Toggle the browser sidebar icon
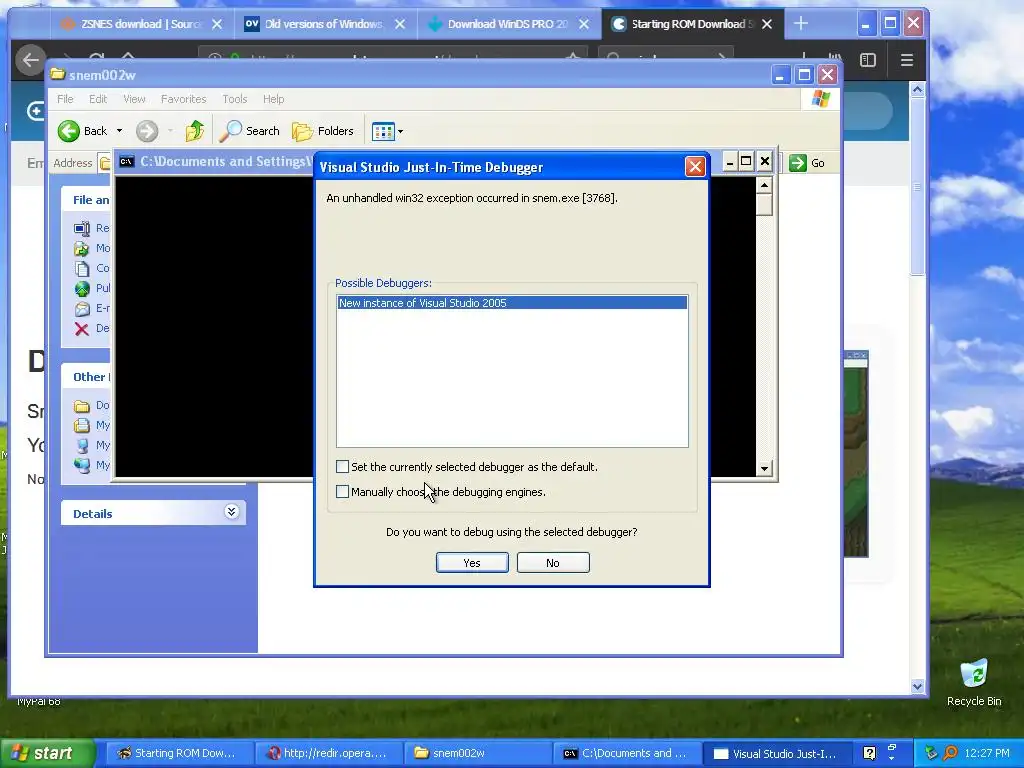Viewport: 1024px width, 768px height. point(867,60)
